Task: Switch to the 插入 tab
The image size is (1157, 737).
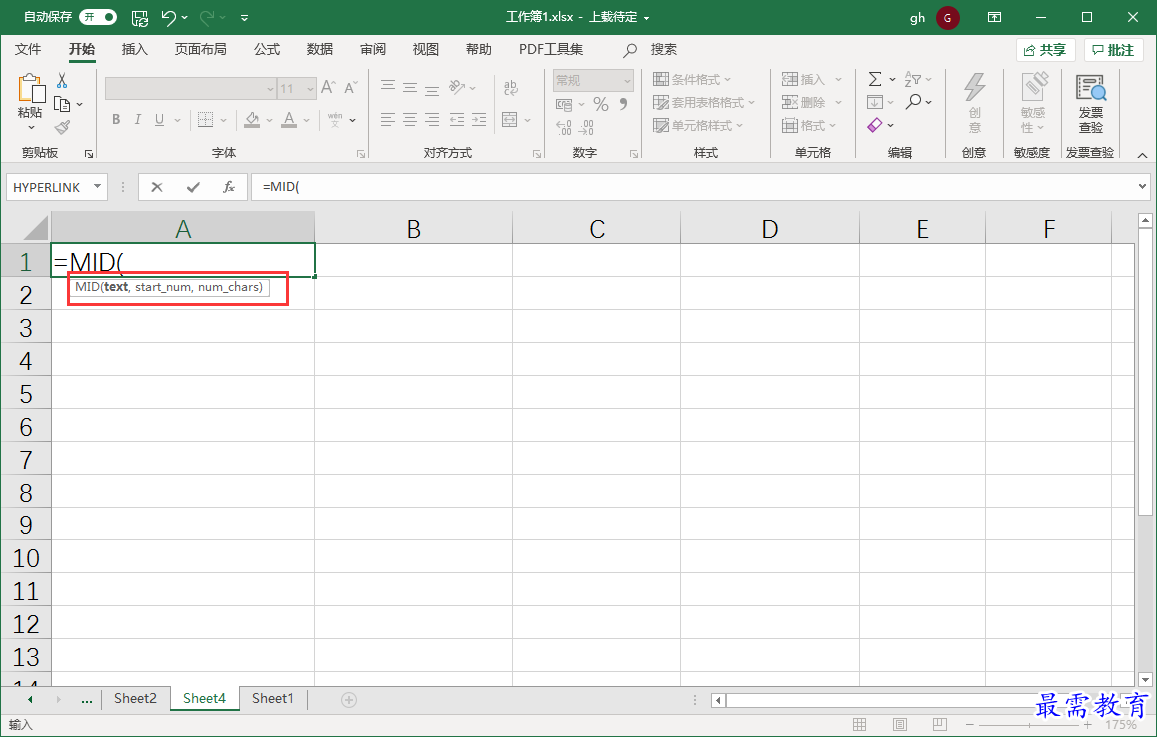Action: coord(134,49)
